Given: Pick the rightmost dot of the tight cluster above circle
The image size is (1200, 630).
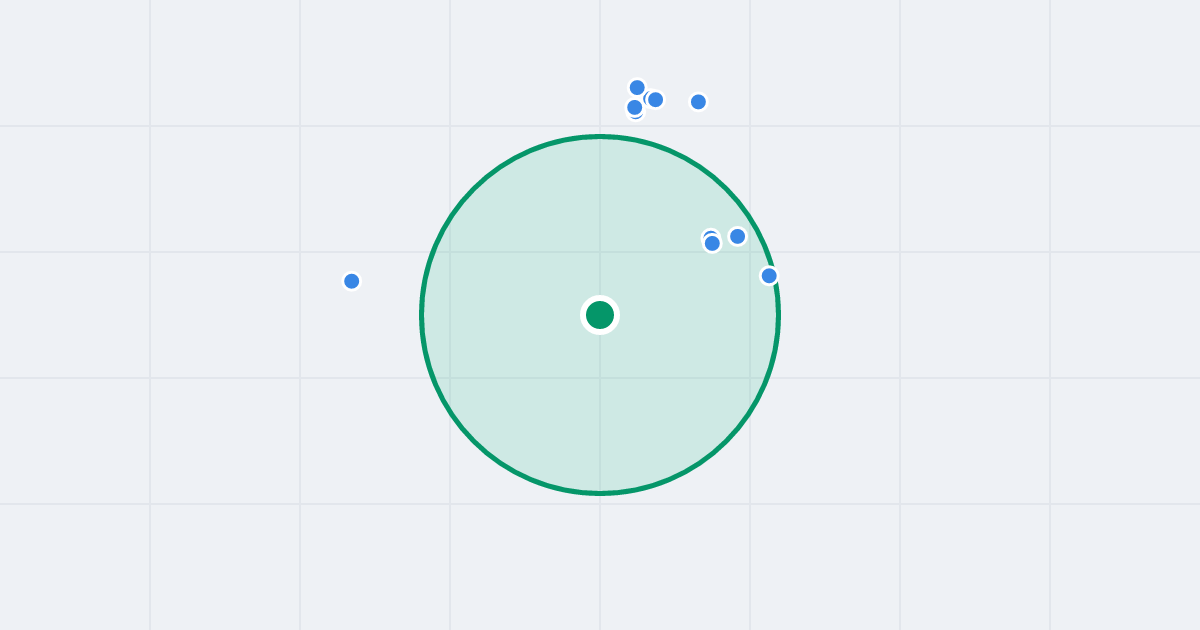Looking at the screenshot, I should click(656, 99).
